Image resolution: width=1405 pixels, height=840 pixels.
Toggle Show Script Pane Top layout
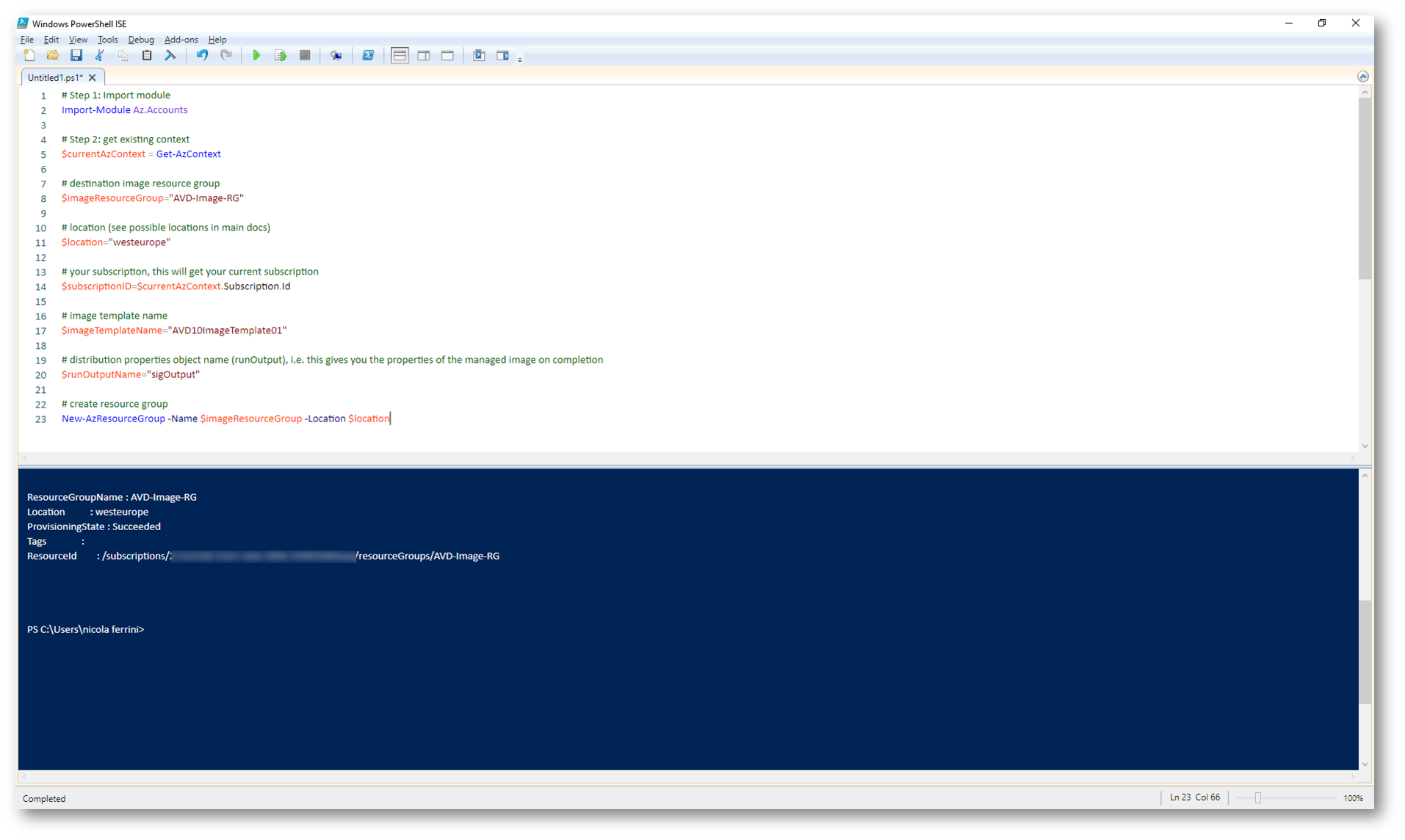(x=400, y=56)
